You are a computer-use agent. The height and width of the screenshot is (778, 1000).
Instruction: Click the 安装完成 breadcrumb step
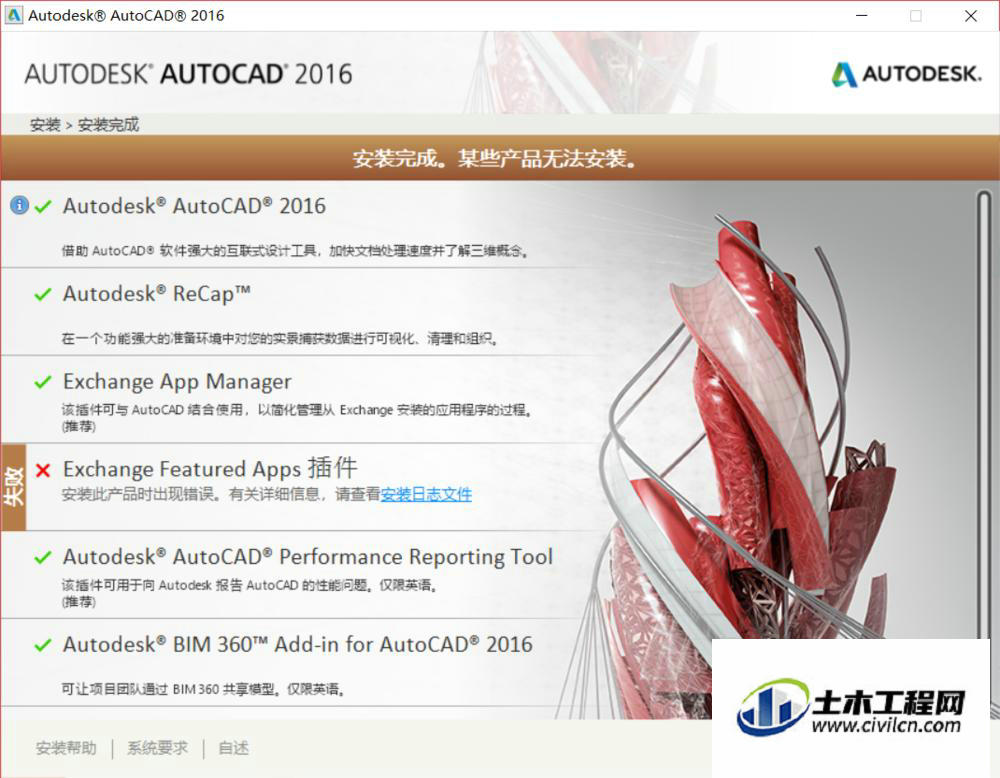click(108, 124)
